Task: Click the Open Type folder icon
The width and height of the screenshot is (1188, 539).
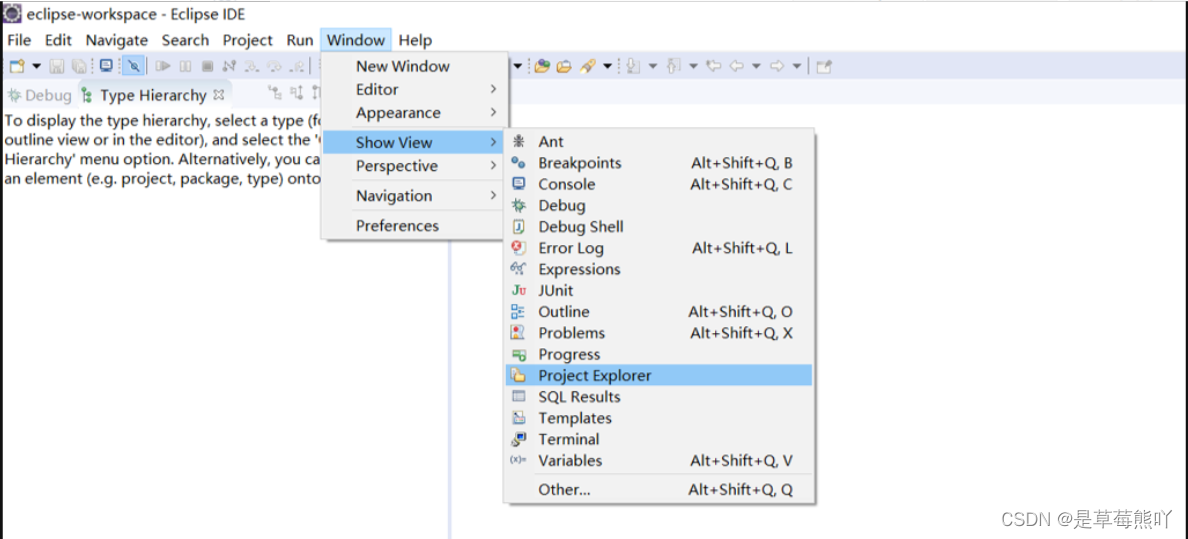Action: coord(542,66)
